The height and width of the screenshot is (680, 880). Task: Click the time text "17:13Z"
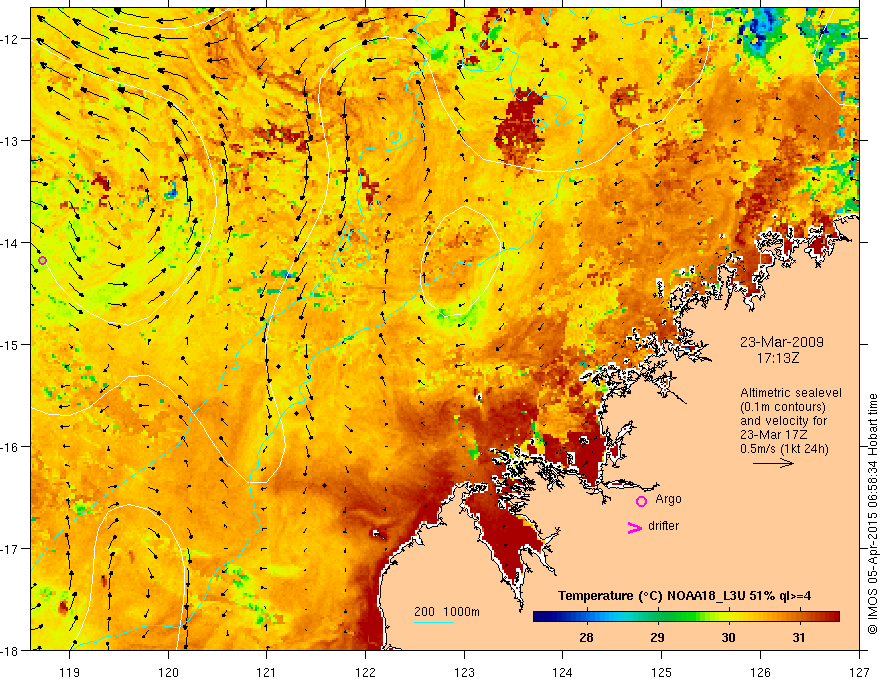pos(777,358)
